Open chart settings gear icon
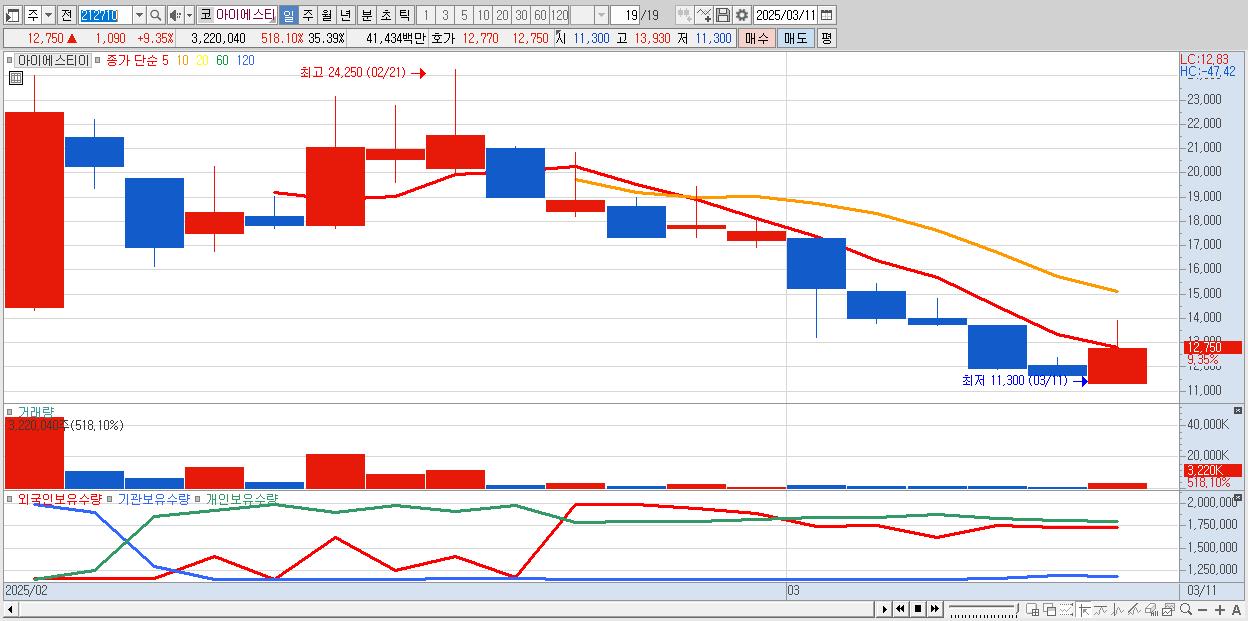The image size is (1248, 621). (742, 15)
